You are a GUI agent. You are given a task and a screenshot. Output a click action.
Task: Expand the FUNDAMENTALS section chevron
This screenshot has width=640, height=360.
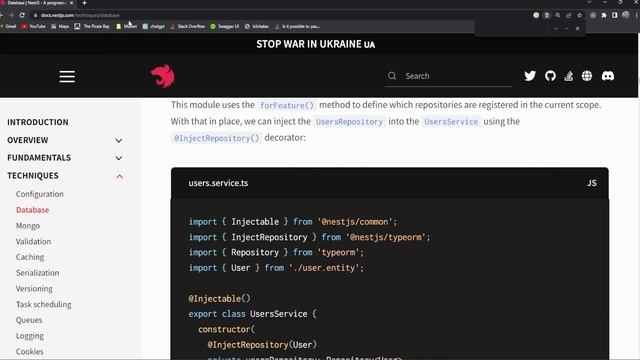tap(118, 158)
